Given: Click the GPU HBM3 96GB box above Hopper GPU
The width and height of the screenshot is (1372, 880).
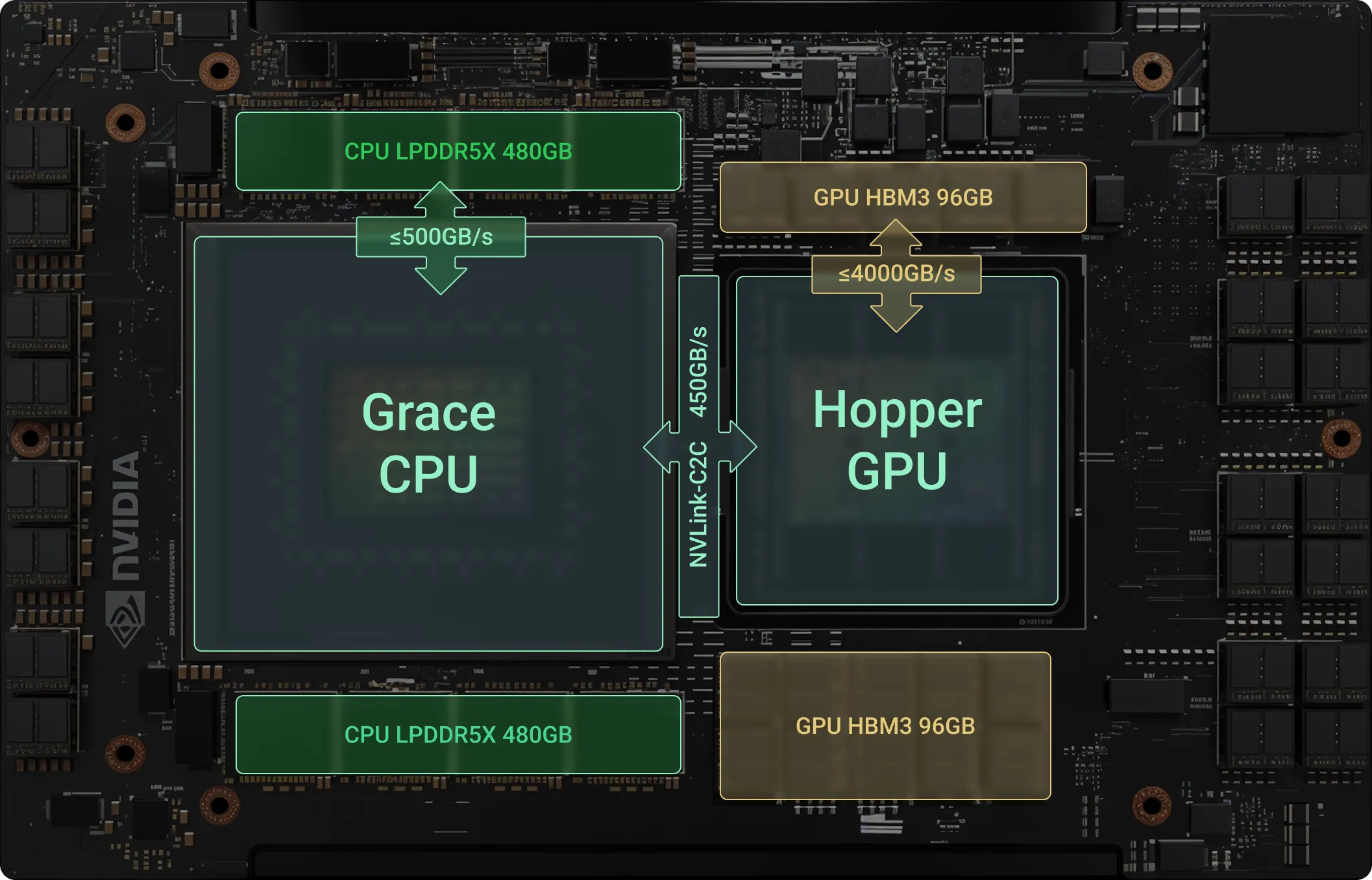Looking at the screenshot, I should pyautogui.click(x=903, y=197).
